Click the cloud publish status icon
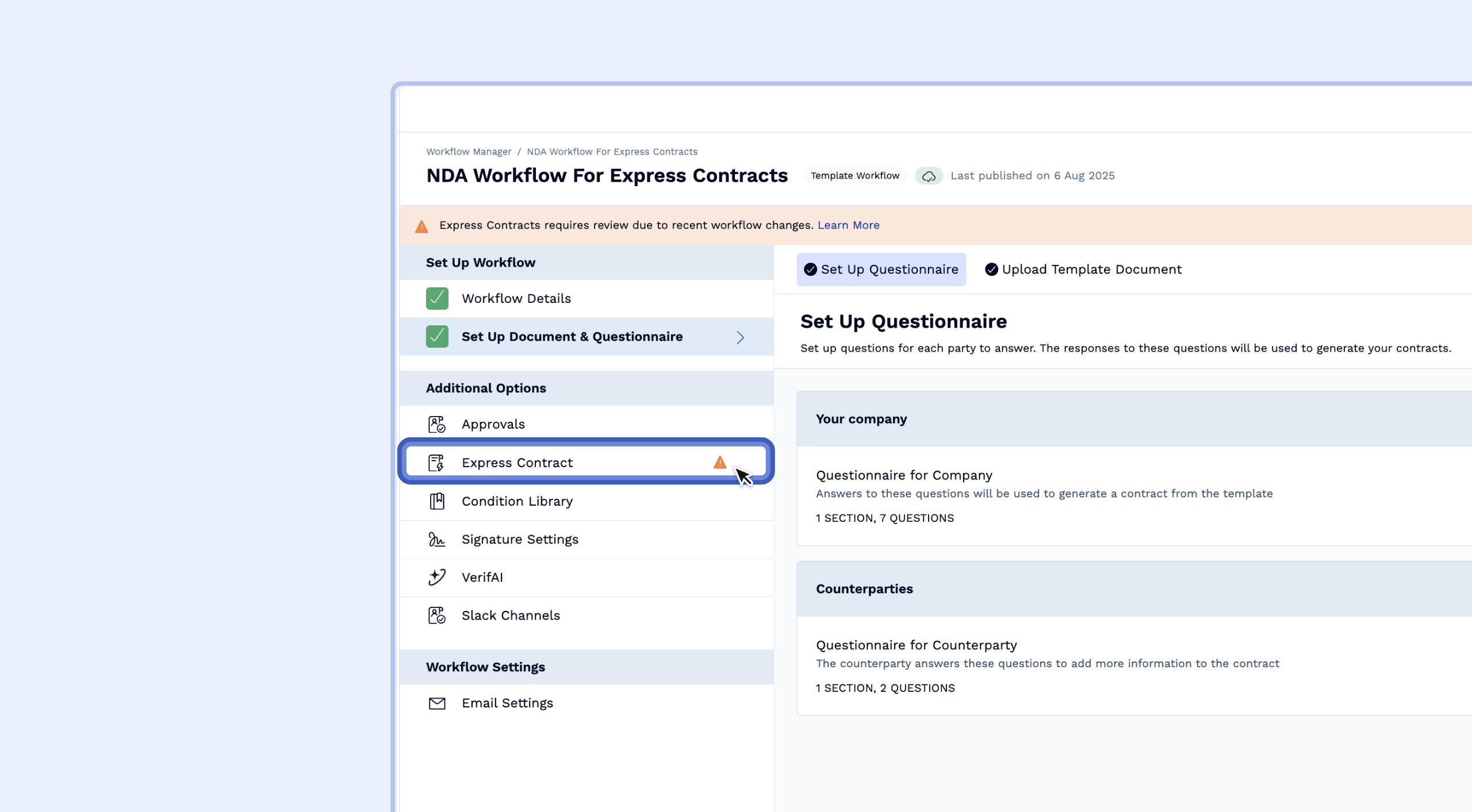Viewport: 1472px width, 812px height. coord(929,176)
